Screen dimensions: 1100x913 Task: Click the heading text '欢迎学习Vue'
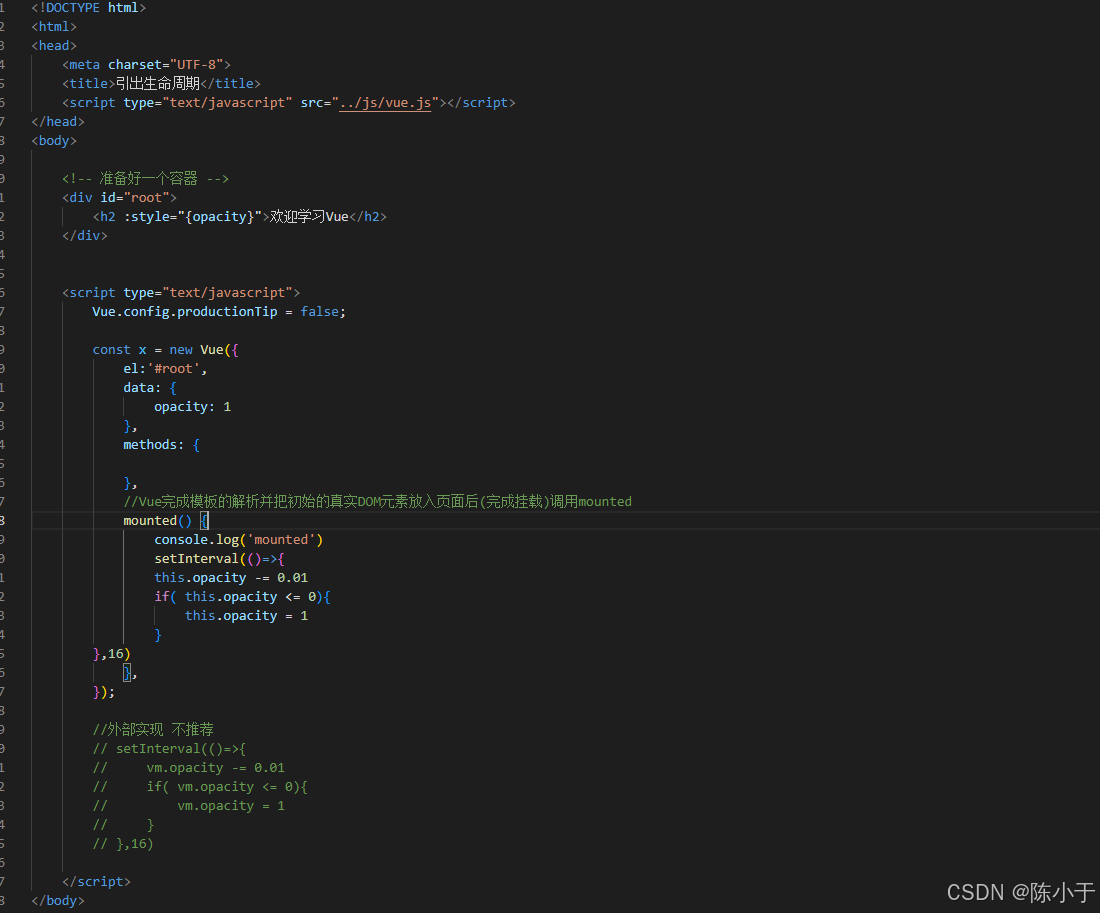[309, 216]
